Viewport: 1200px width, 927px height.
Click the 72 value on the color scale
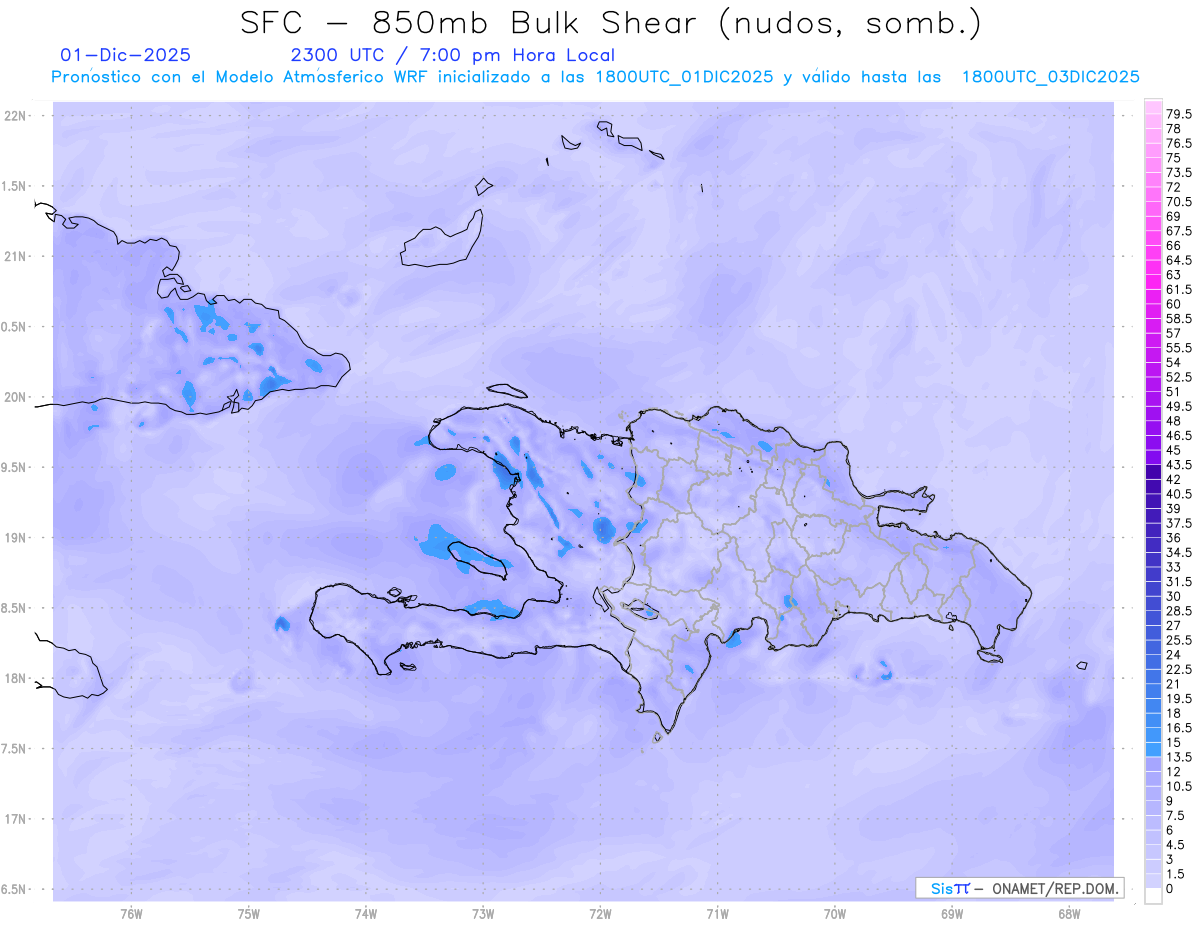click(1174, 187)
